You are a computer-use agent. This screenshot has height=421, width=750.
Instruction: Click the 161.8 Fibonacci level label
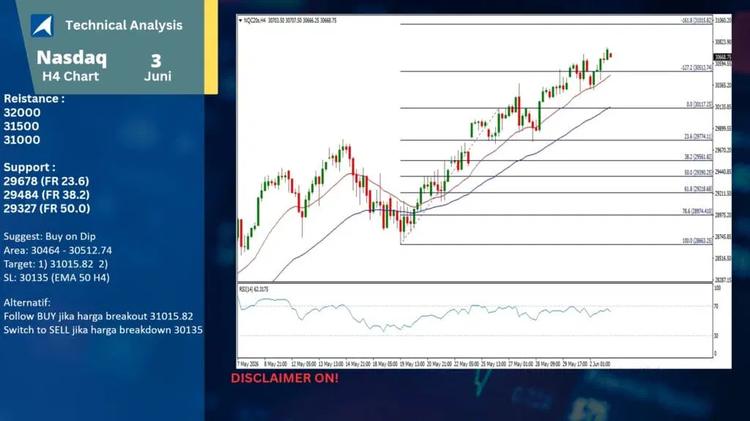[696, 21]
